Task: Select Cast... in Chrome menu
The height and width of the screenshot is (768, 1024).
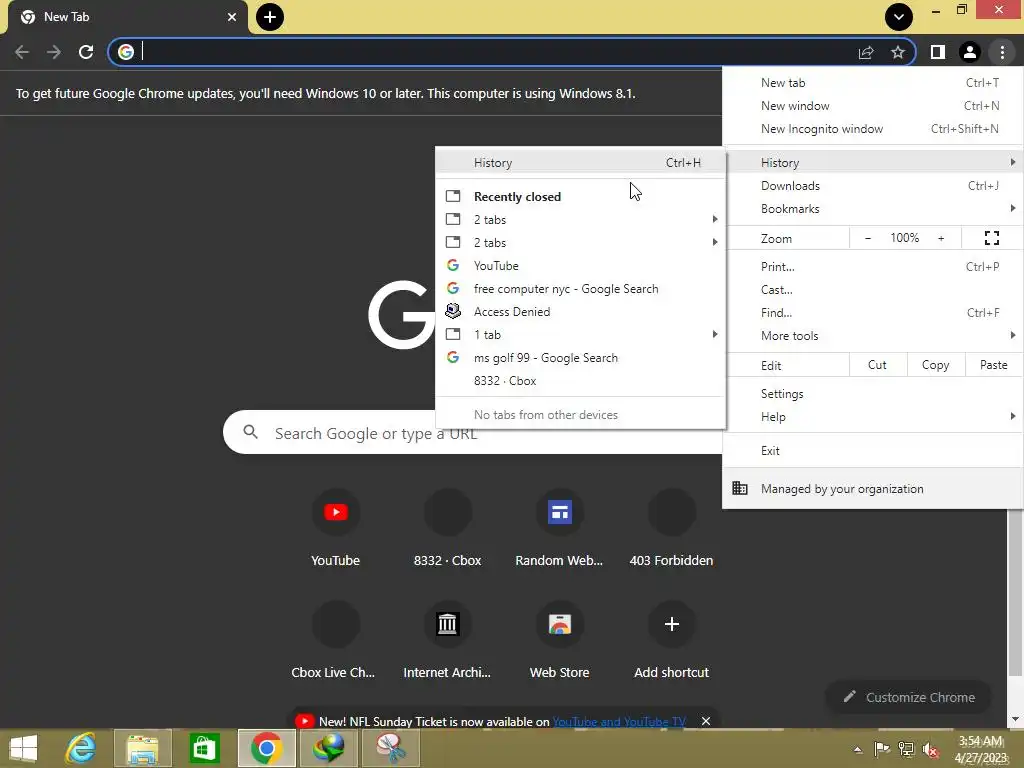Action: tap(872, 289)
